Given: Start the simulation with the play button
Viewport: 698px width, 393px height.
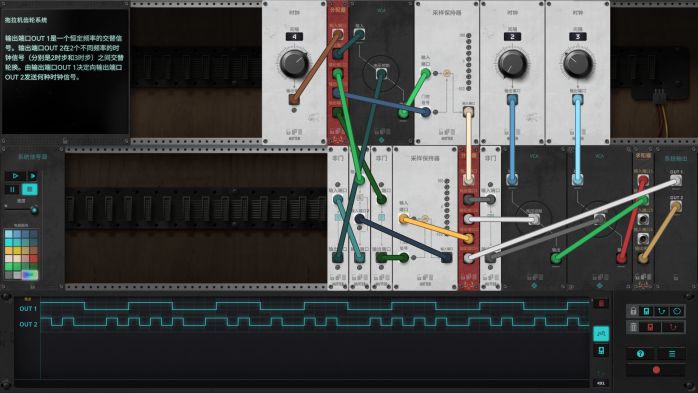Looking at the screenshot, I should tap(15, 176).
